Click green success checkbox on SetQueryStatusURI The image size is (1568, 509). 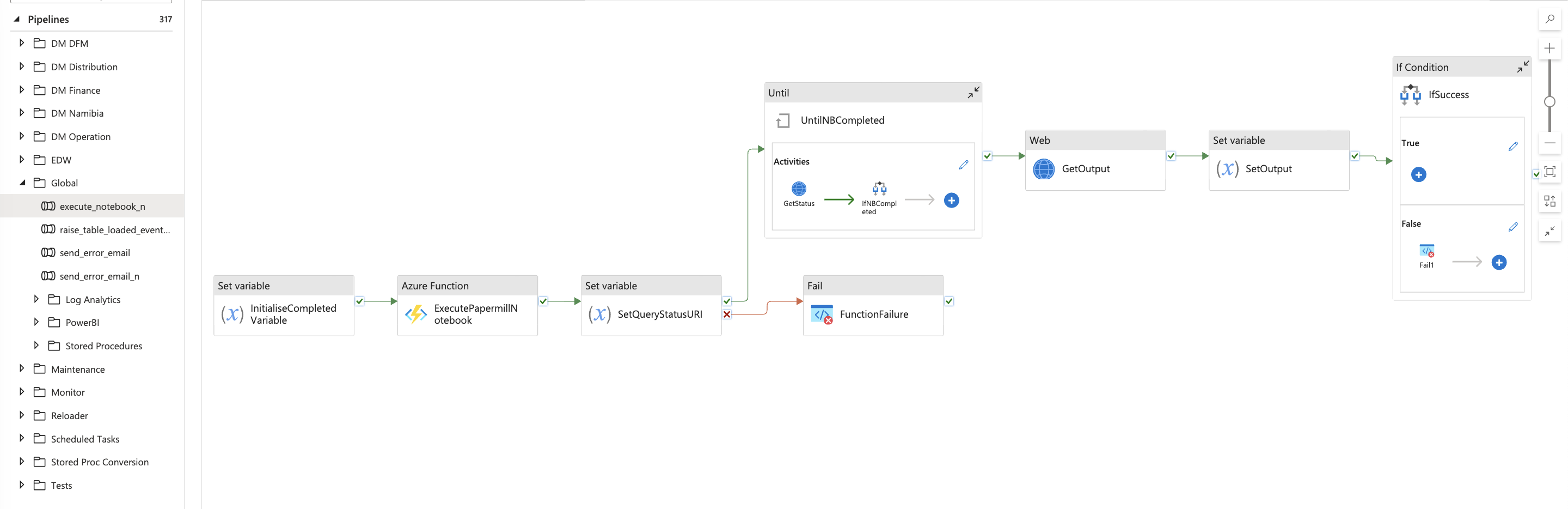(x=727, y=301)
